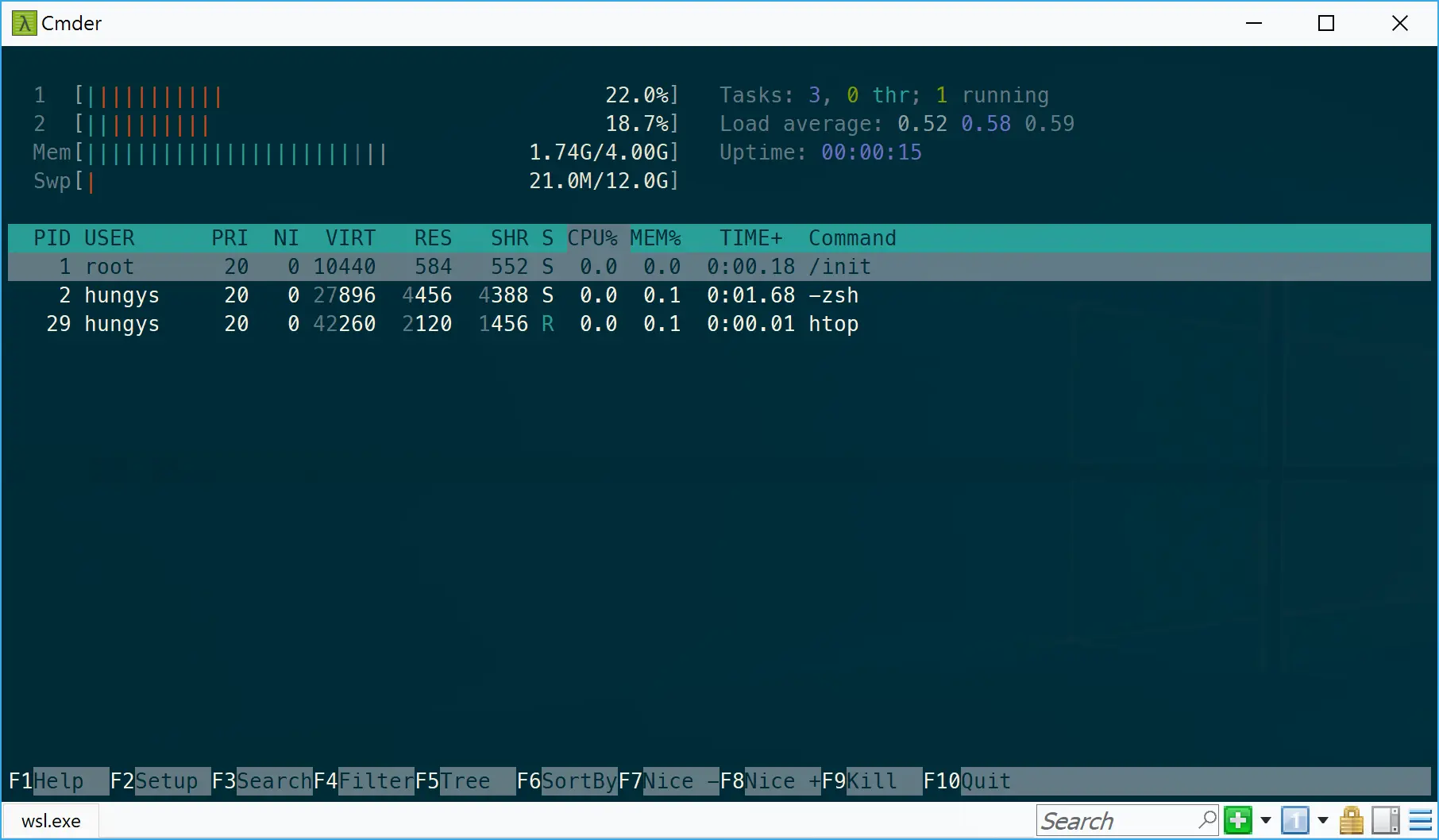This screenshot has height=840, width=1439.
Task: Click the load average value 0.52
Action: click(x=923, y=124)
